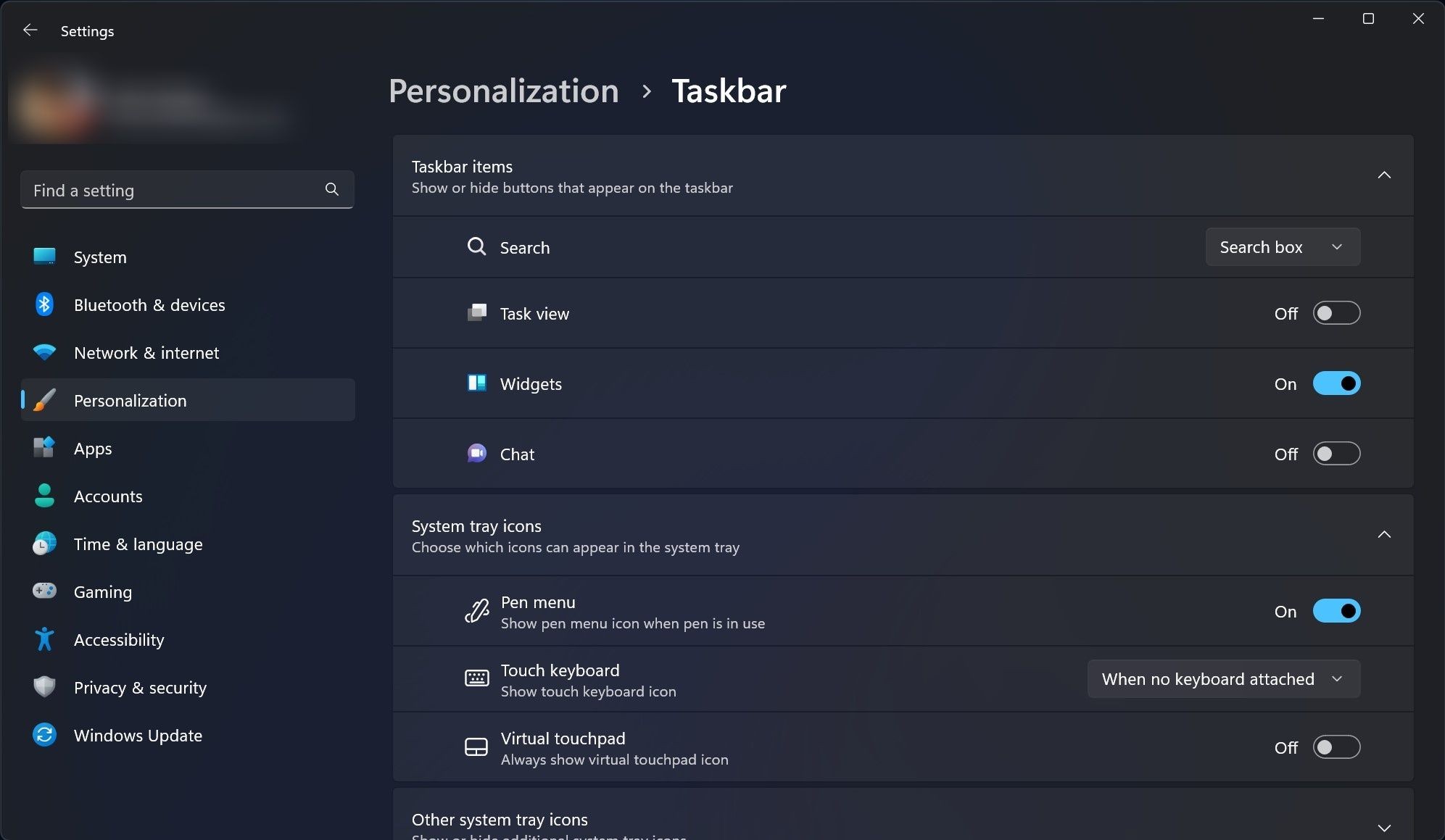1445x840 pixels.
Task: Click the Task view icon
Action: (x=476, y=313)
